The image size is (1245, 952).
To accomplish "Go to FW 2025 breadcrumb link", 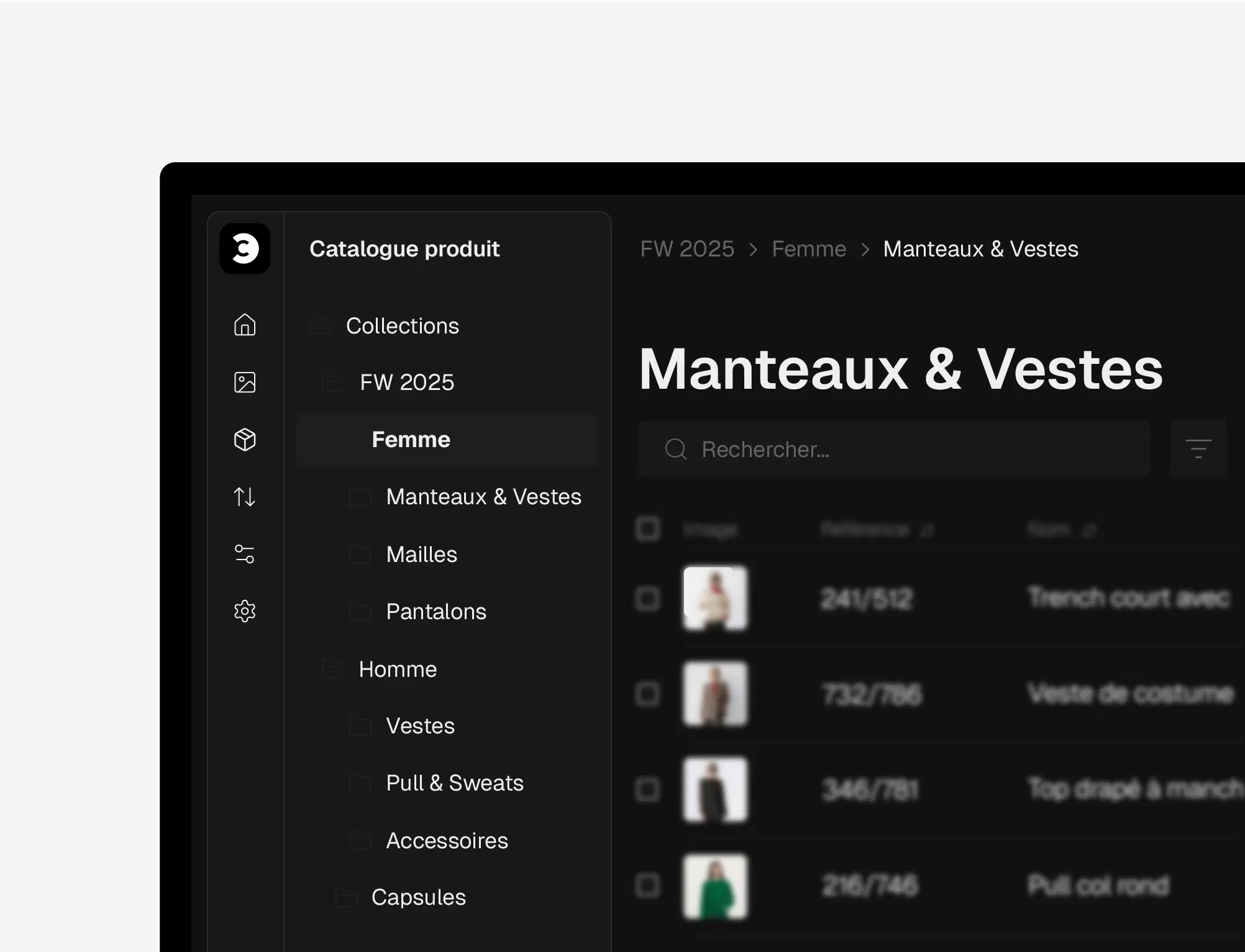I will tap(687, 249).
